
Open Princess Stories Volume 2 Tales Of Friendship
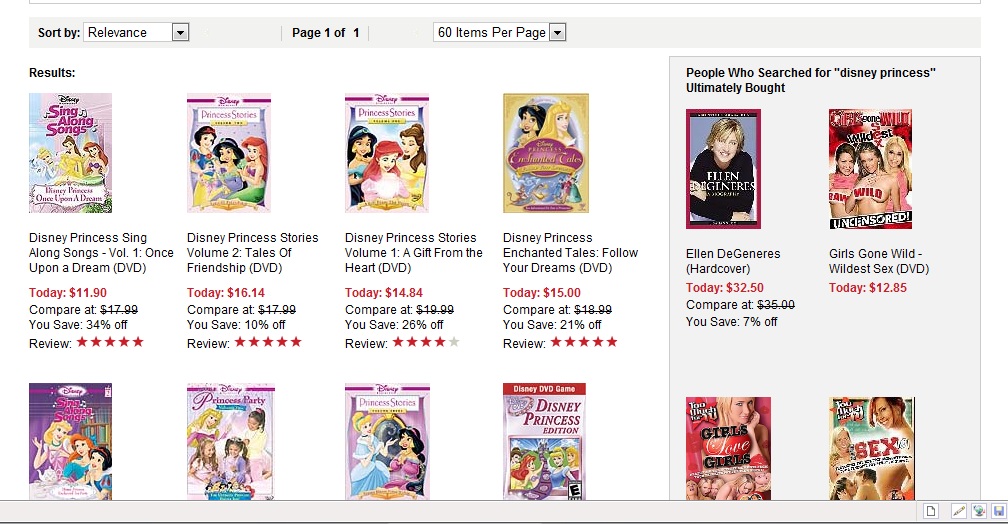[x=253, y=253]
